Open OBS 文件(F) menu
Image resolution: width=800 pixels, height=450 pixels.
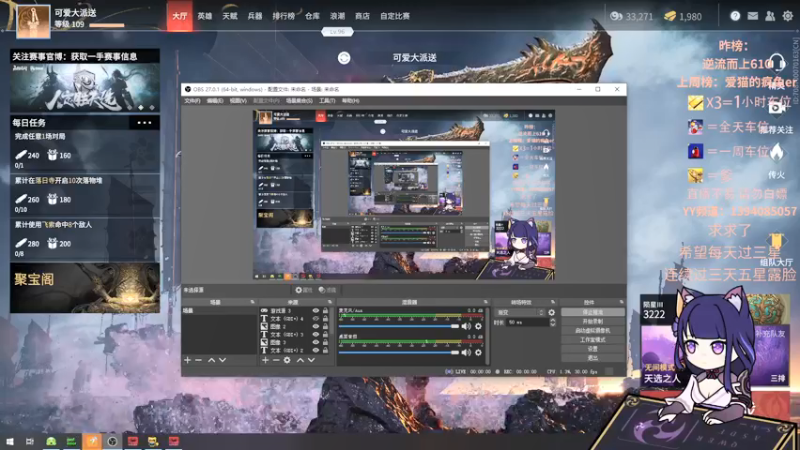192,101
